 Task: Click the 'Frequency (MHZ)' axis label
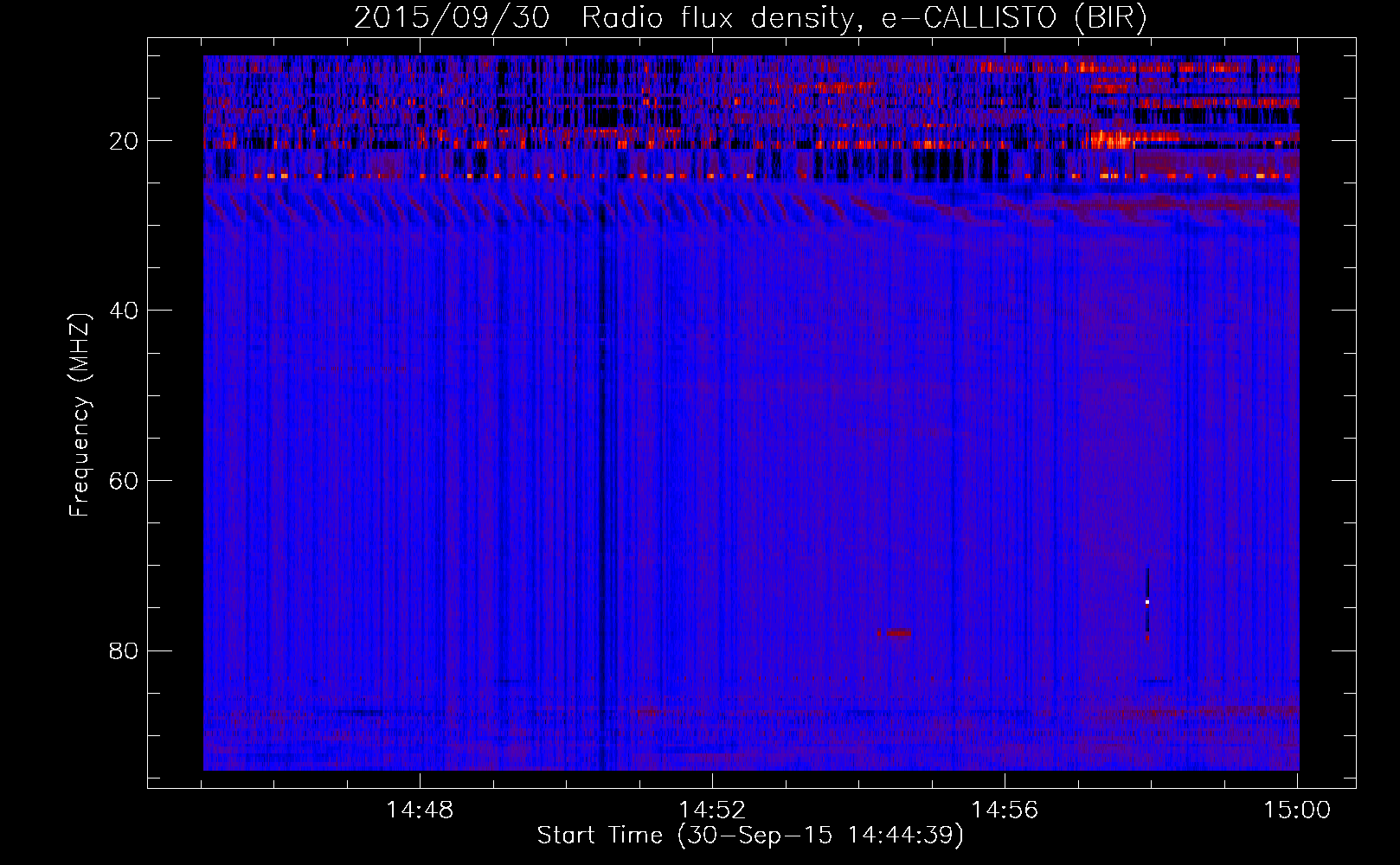point(80,416)
